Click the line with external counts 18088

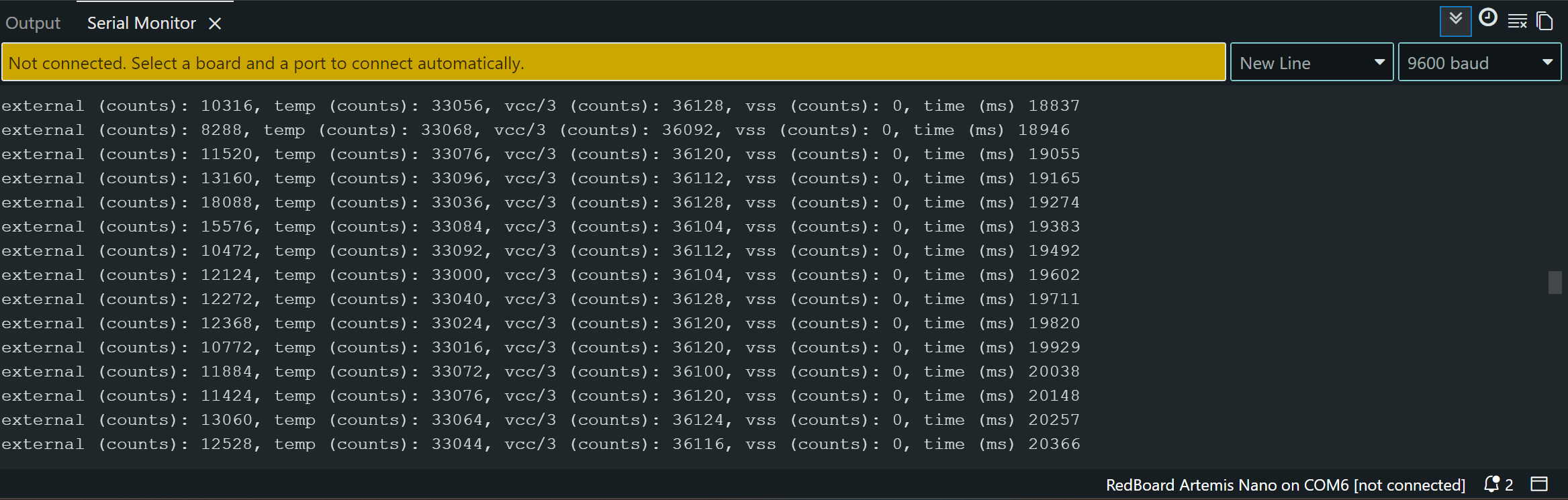pos(541,203)
